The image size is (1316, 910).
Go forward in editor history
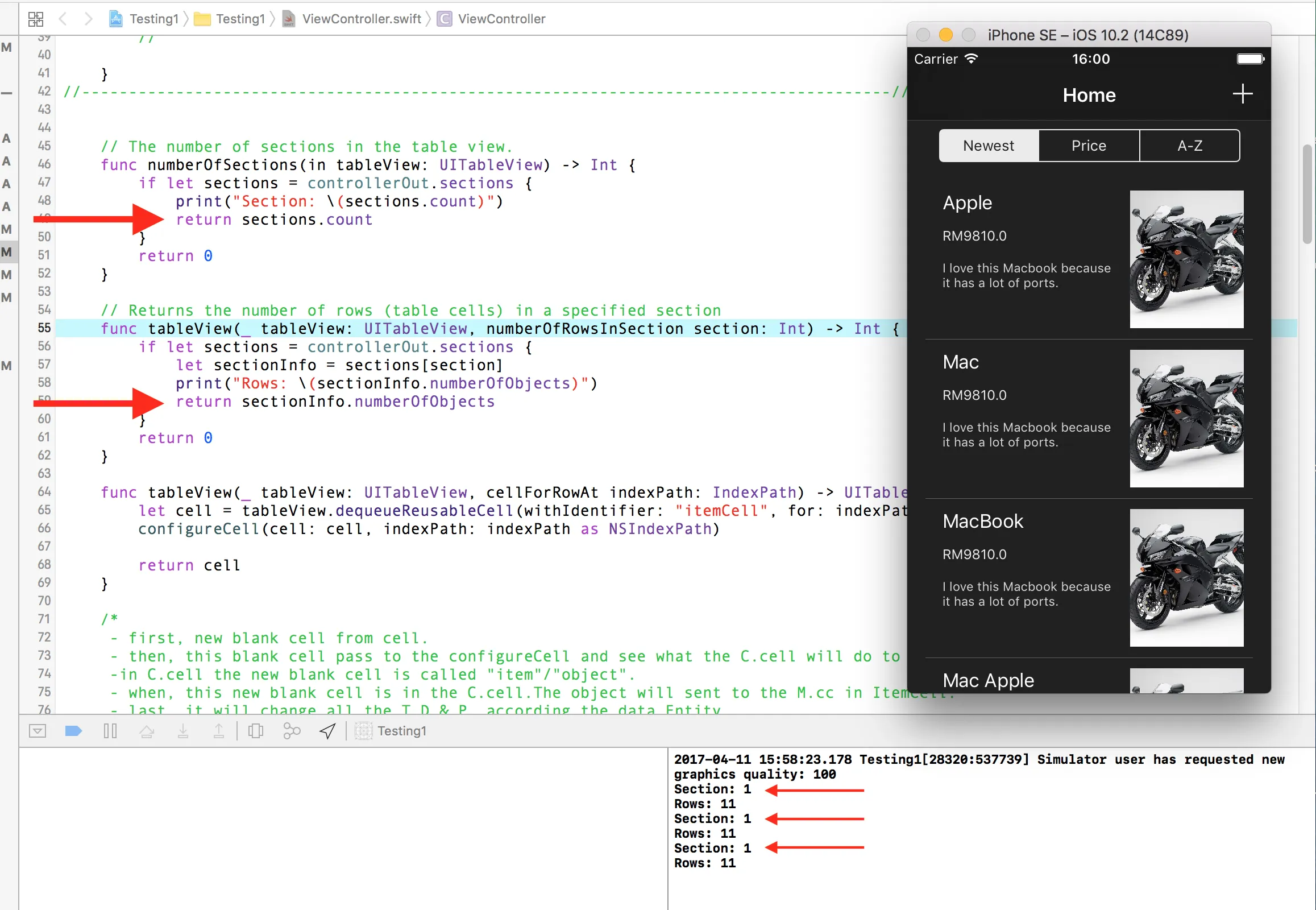click(88, 19)
